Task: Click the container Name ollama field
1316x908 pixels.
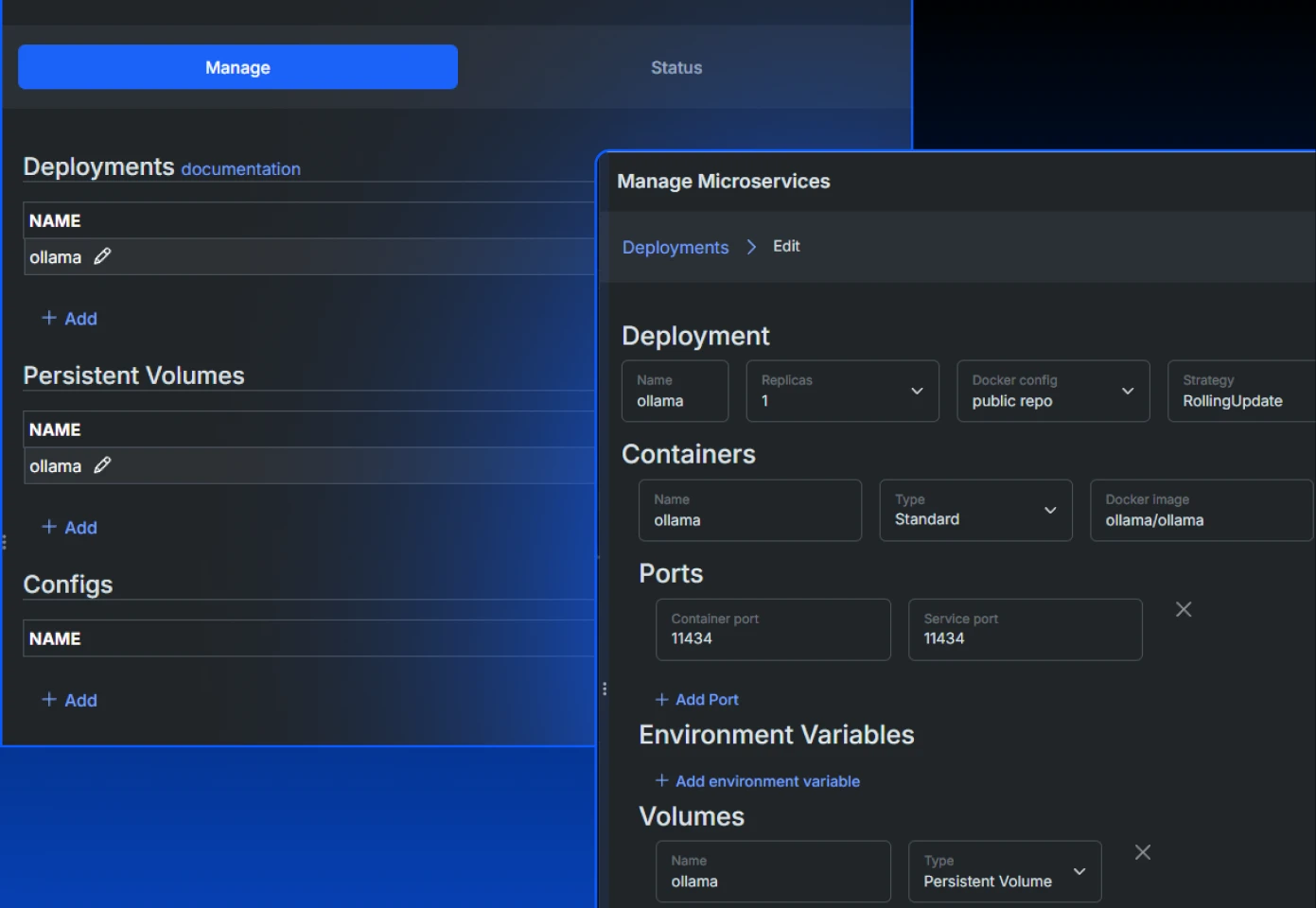Action: click(x=750, y=510)
